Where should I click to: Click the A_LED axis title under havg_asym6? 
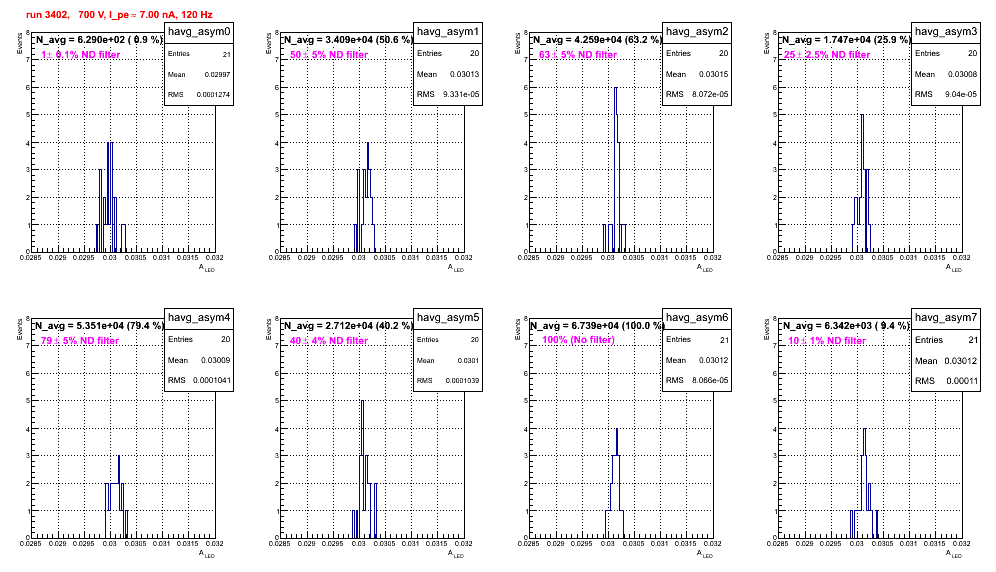[x=705, y=555]
